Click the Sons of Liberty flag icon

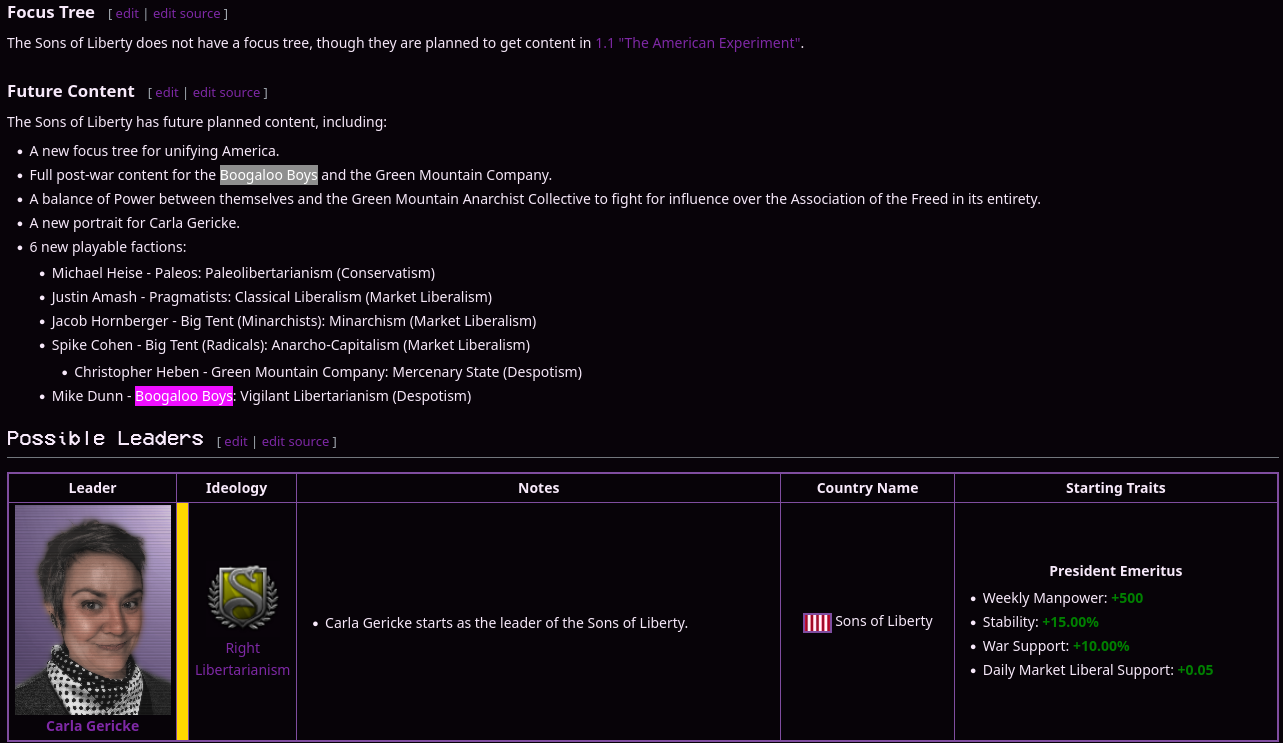click(817, 623)
